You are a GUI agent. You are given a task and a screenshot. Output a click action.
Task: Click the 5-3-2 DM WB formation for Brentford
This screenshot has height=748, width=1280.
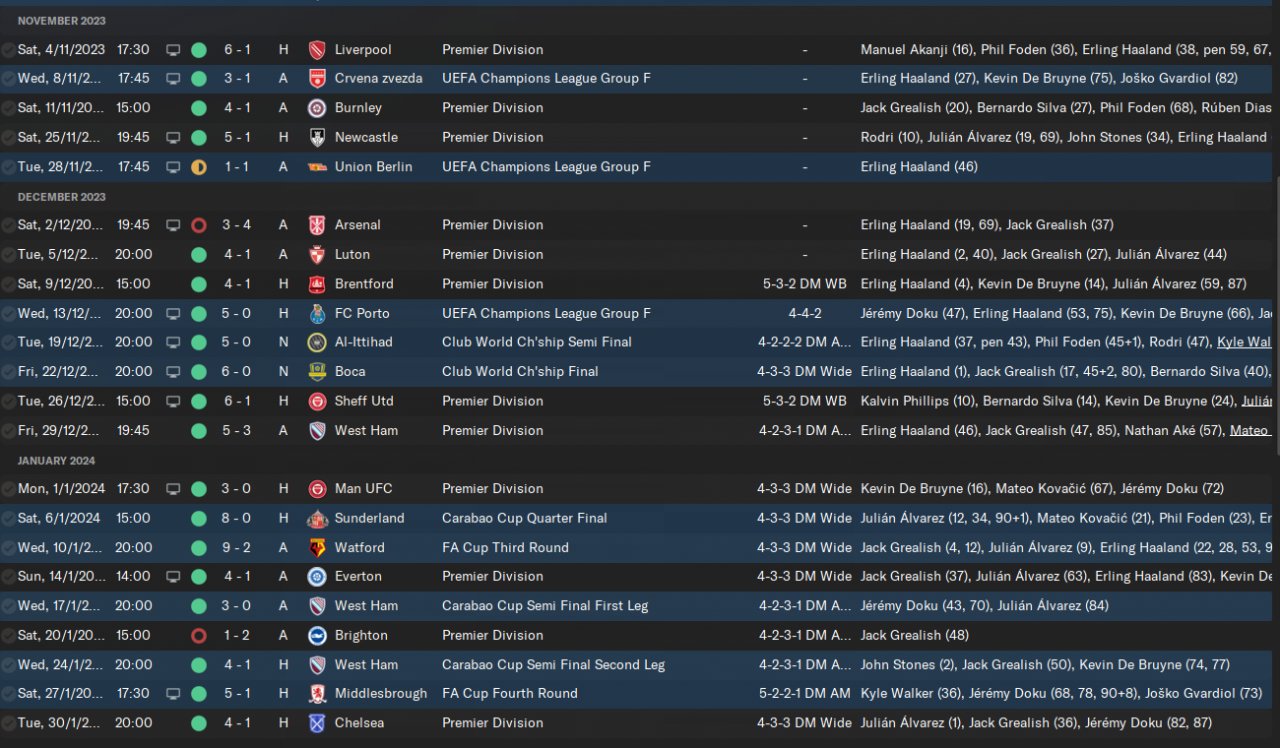click(x=805, y=284)
